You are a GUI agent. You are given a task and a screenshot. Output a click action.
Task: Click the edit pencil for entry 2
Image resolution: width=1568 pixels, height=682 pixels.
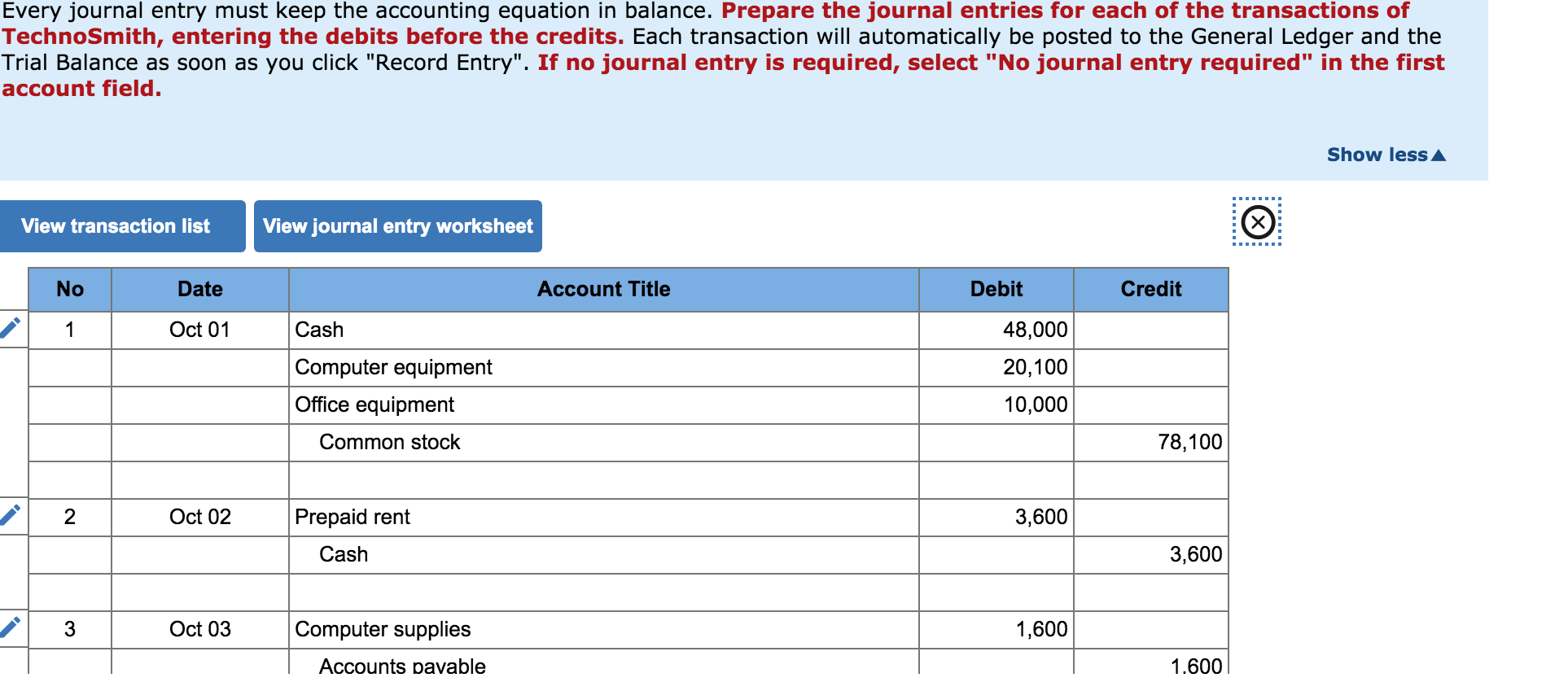pyautogui.click(x=11, y=515)
